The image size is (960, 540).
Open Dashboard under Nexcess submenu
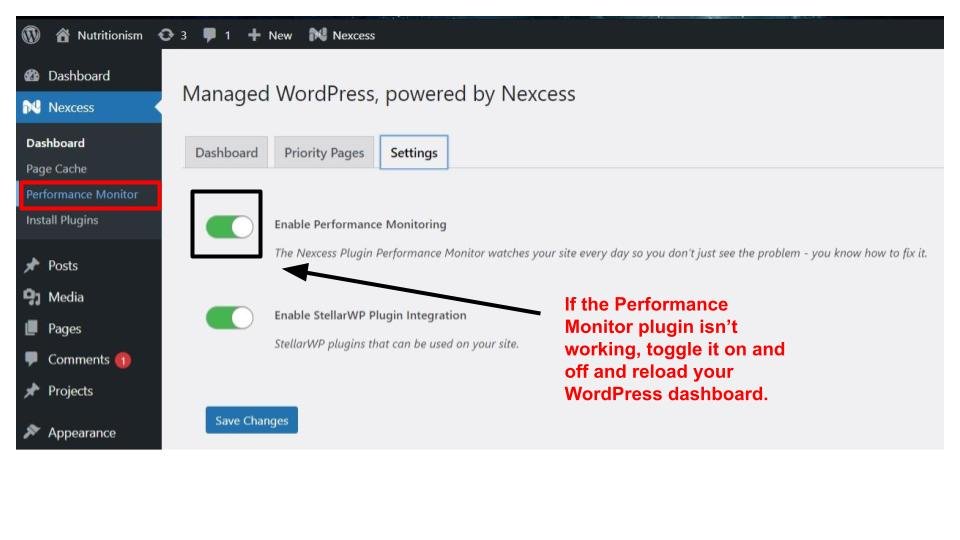pos(55,143)
